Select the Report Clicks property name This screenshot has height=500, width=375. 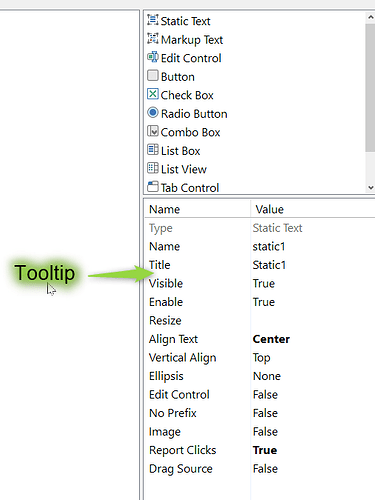tap(183, 451)
